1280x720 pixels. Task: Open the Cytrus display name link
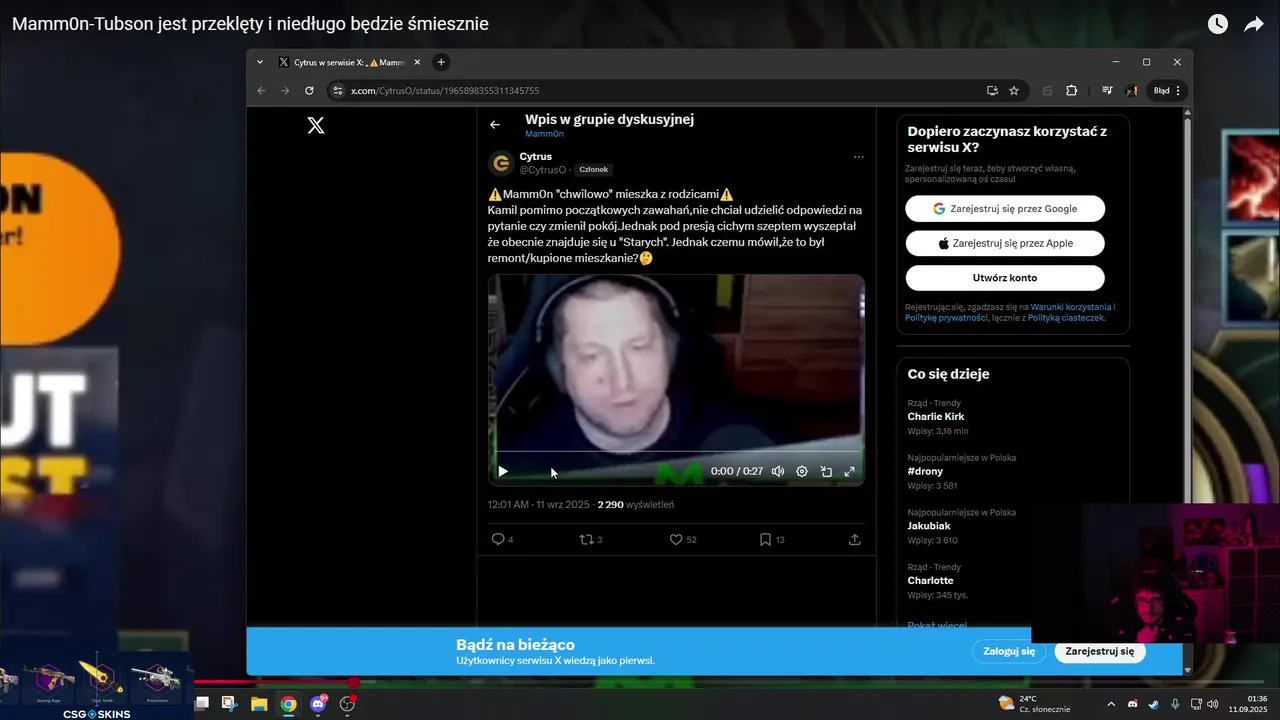tap(535, 157)
